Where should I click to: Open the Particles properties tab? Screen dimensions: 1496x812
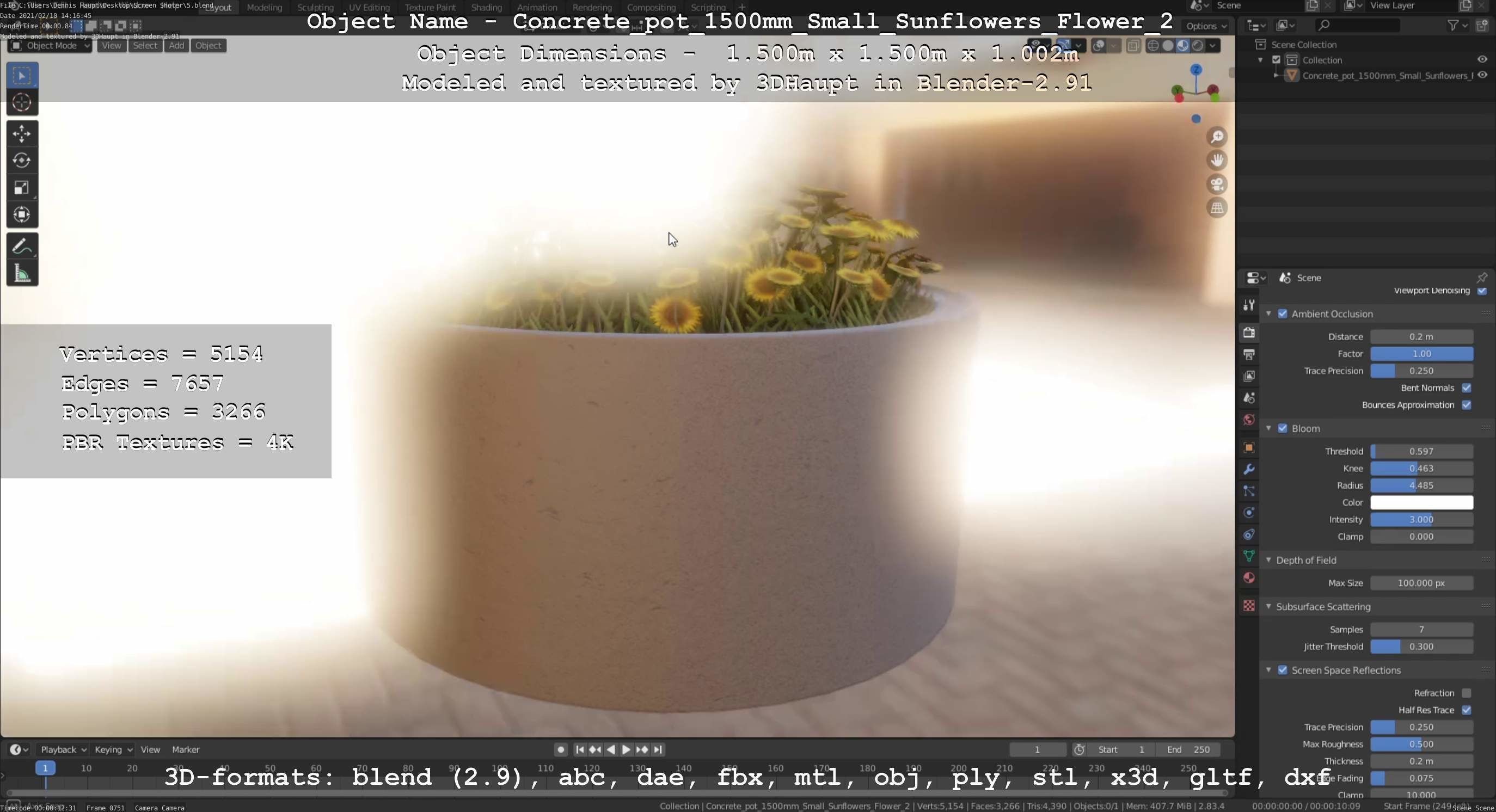click(1249, 491)
